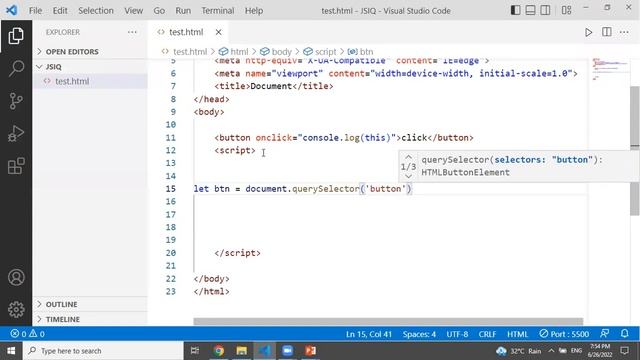The width and height of the screenshot is (640, 360).
Task: Open Task View on the taskbar
Action: click(x=195, y=351)
